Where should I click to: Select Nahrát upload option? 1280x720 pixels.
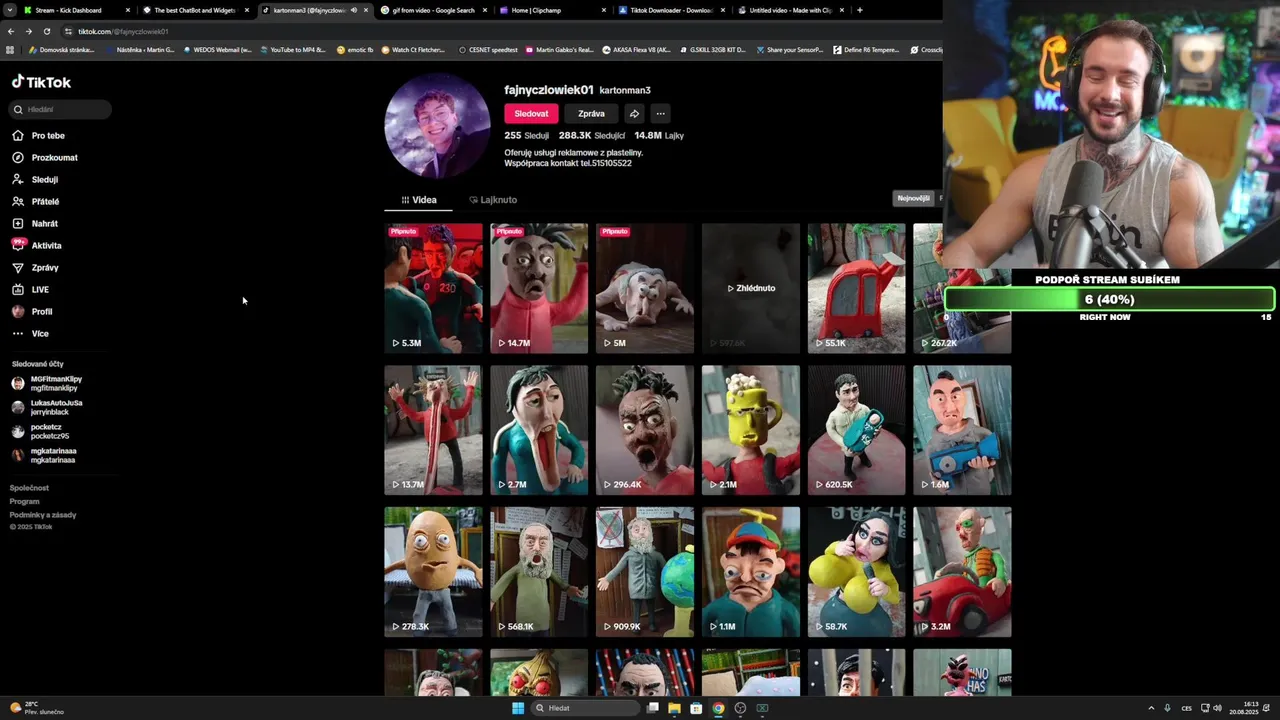click(x=36, y=224)
